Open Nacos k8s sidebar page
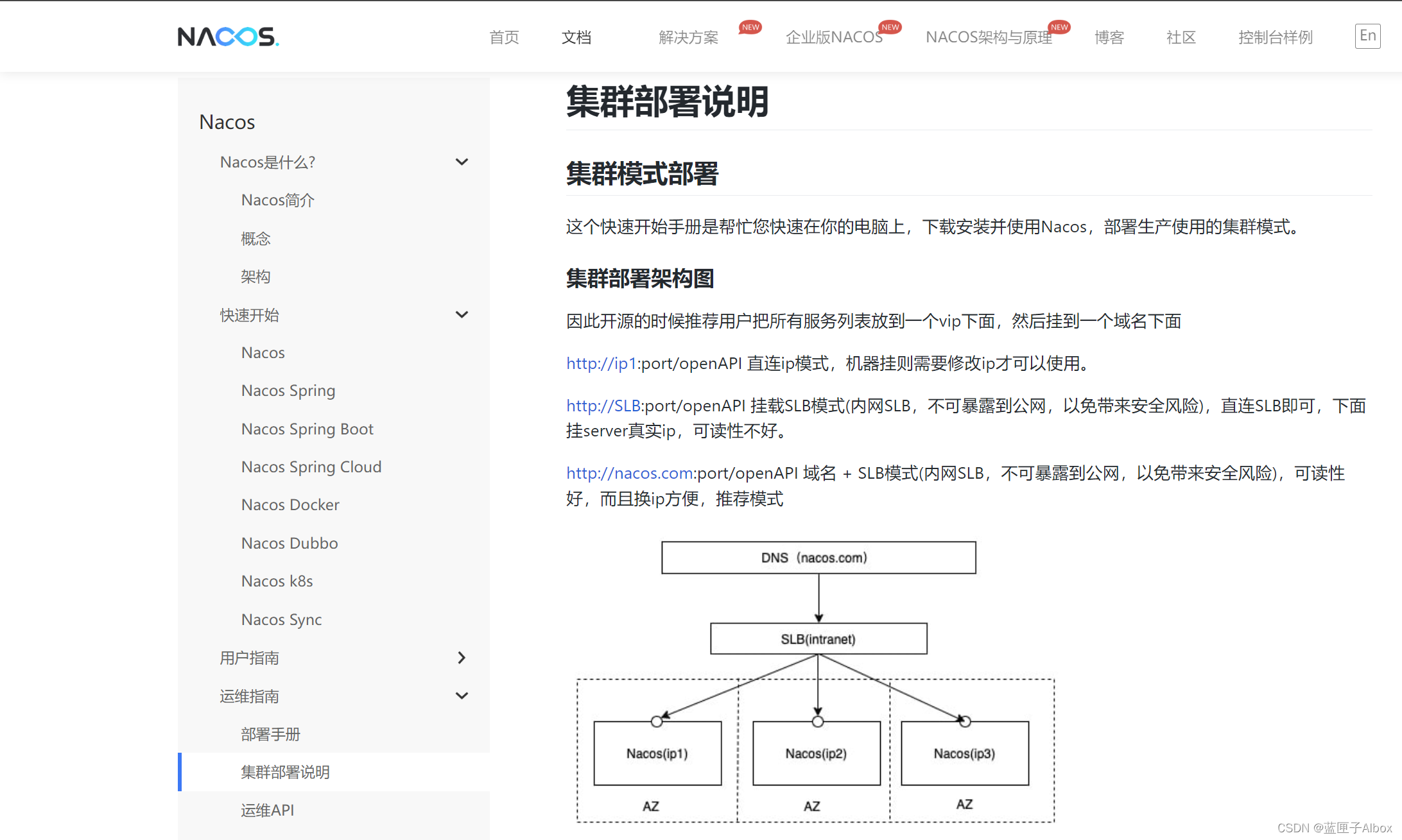 point(277,581)
